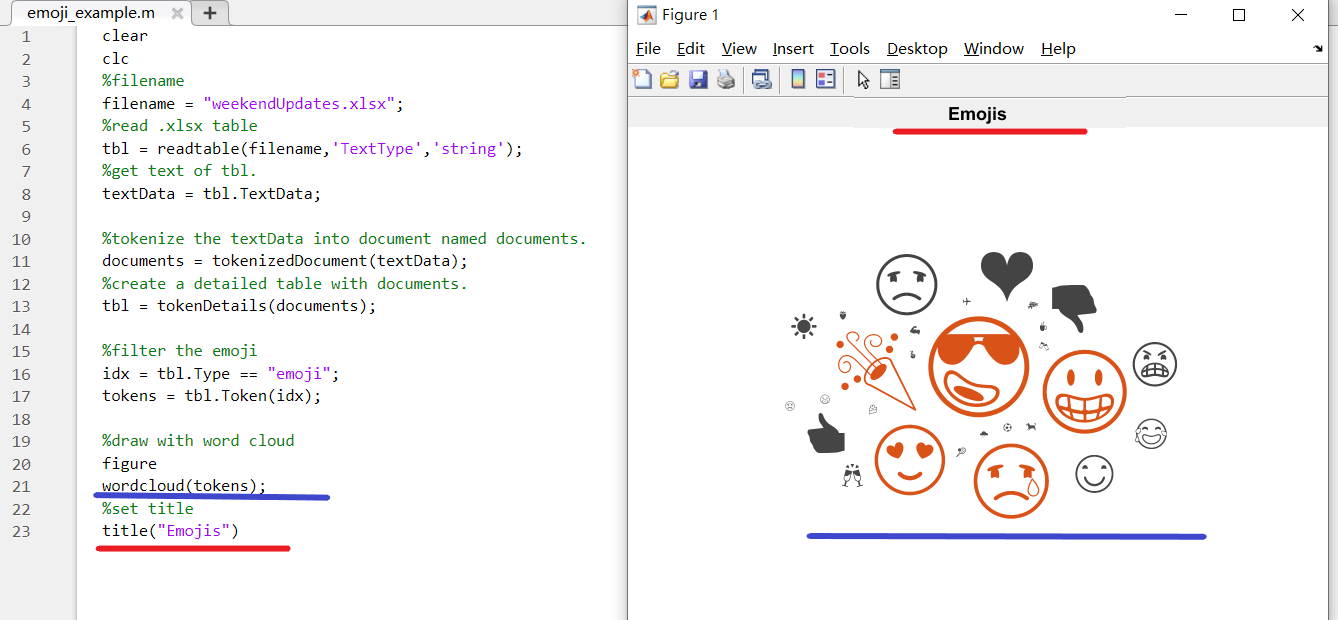Open a file using the Open folder icon
Viewport: 1338px width, 620px height.
tap(670, 79)
